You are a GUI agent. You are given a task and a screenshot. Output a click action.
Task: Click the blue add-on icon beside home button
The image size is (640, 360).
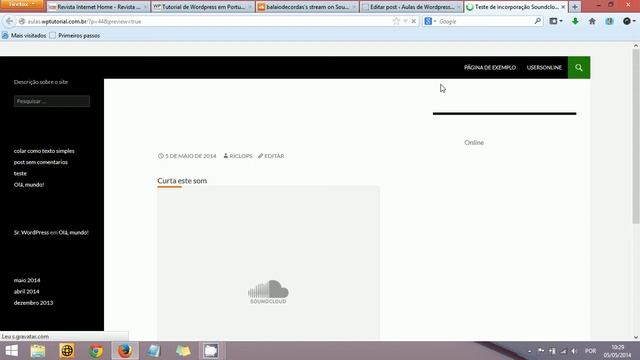point(609,21)
